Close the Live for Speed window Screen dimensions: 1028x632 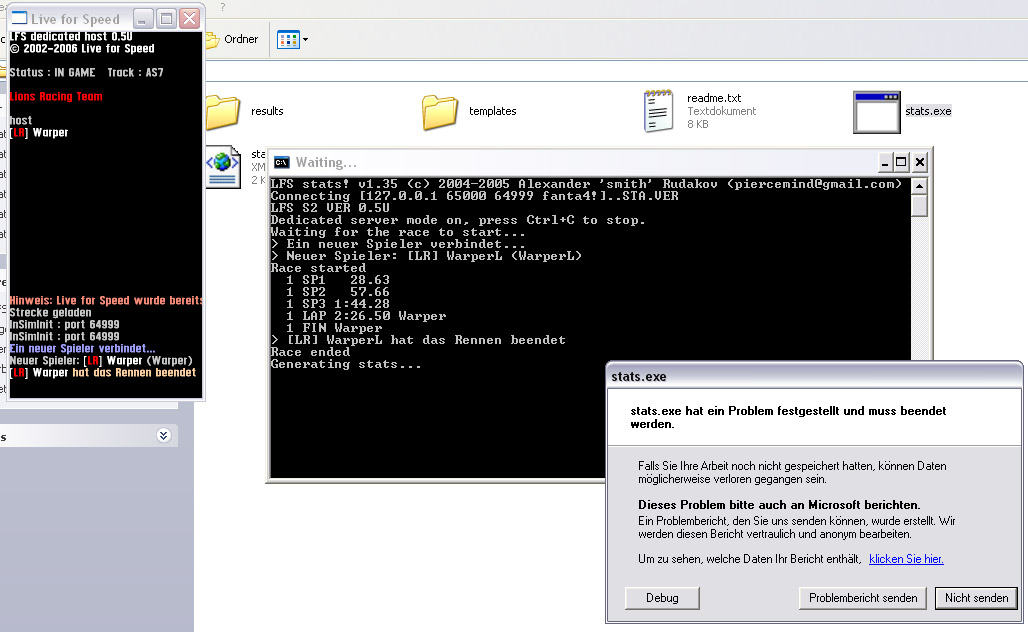click(x=189, y=18)
